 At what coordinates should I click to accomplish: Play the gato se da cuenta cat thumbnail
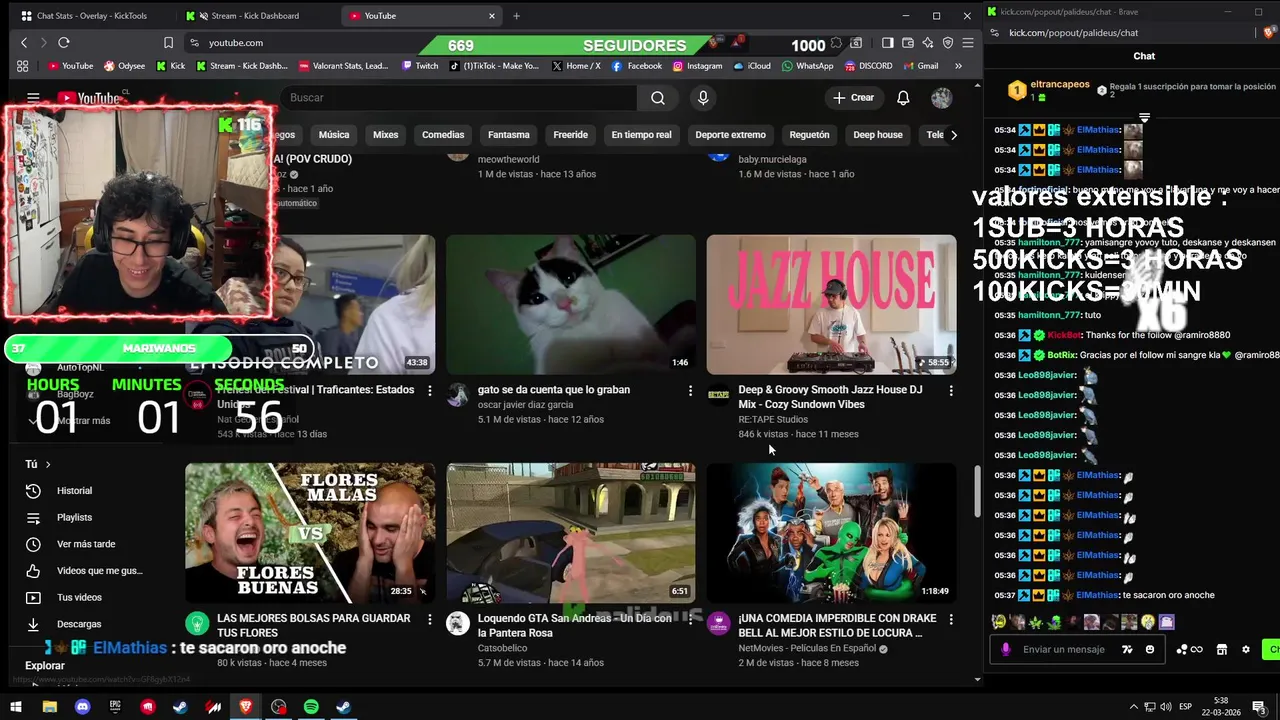point(571,304)
